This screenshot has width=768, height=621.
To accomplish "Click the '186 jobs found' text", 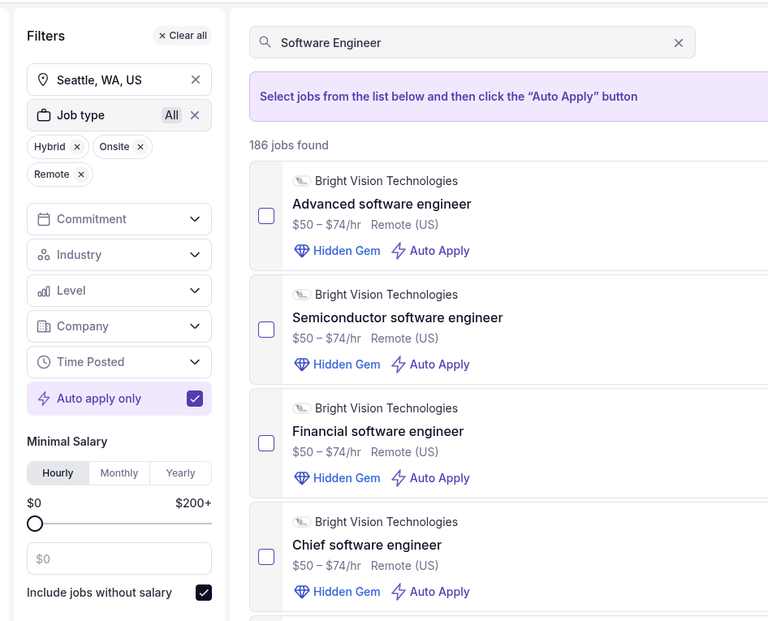I will [288, 145].
